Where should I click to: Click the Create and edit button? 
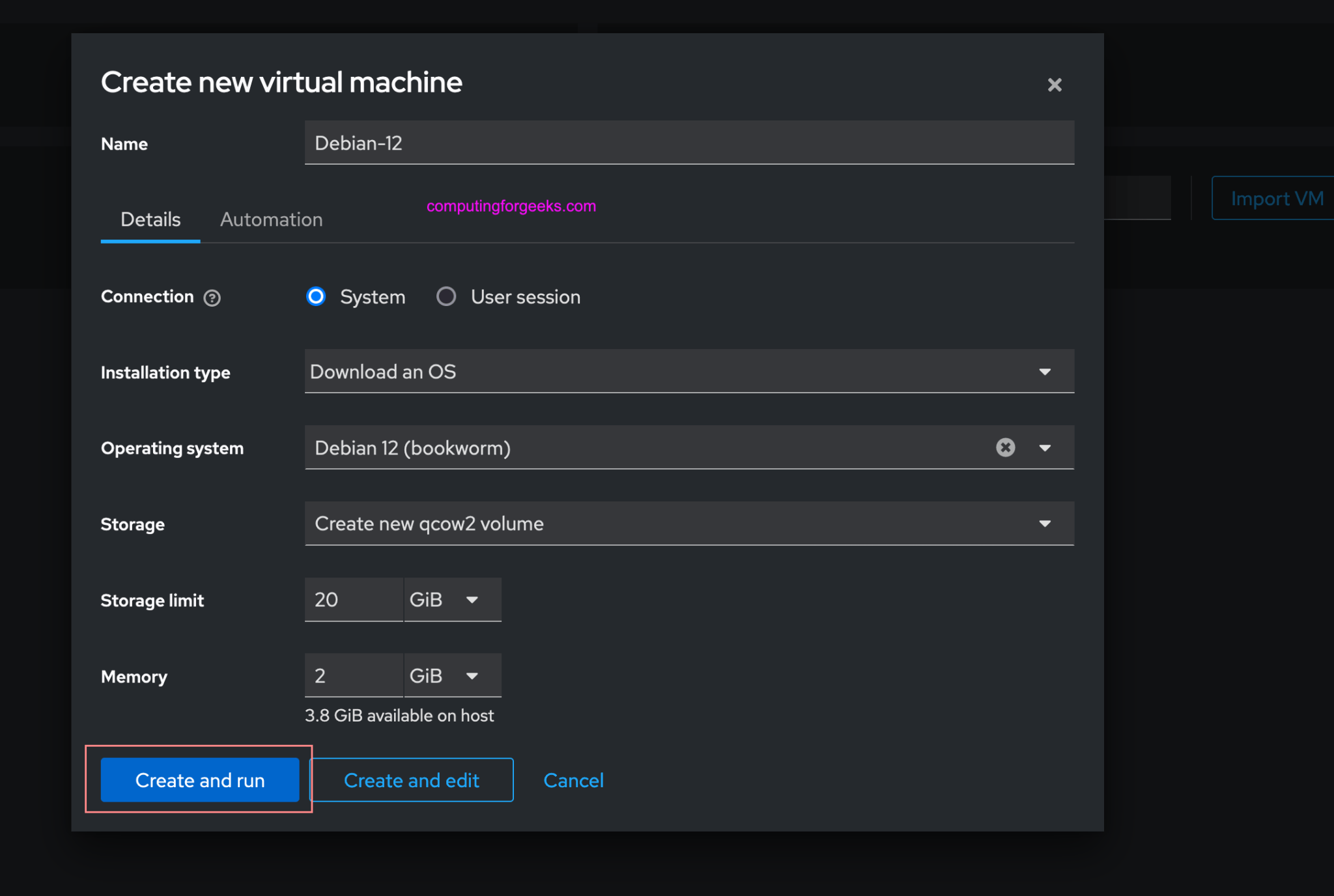tap(411, 780)
